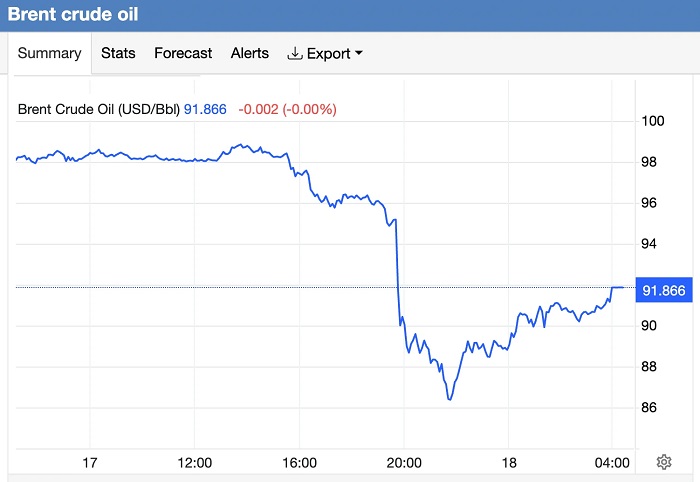The image size is (700, 482).
Task: Click the 16:00 time axis label
Action: [299, 463]
